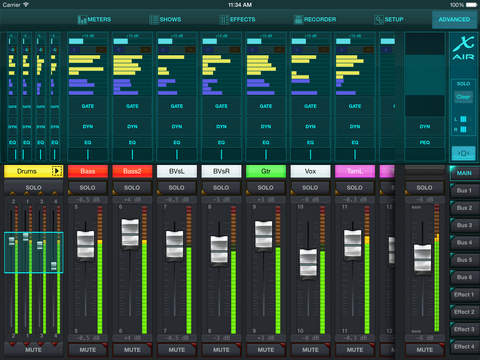
Task: Click the BVsR channel pan control
Action: pyautogui.click(x=221, y=154)
